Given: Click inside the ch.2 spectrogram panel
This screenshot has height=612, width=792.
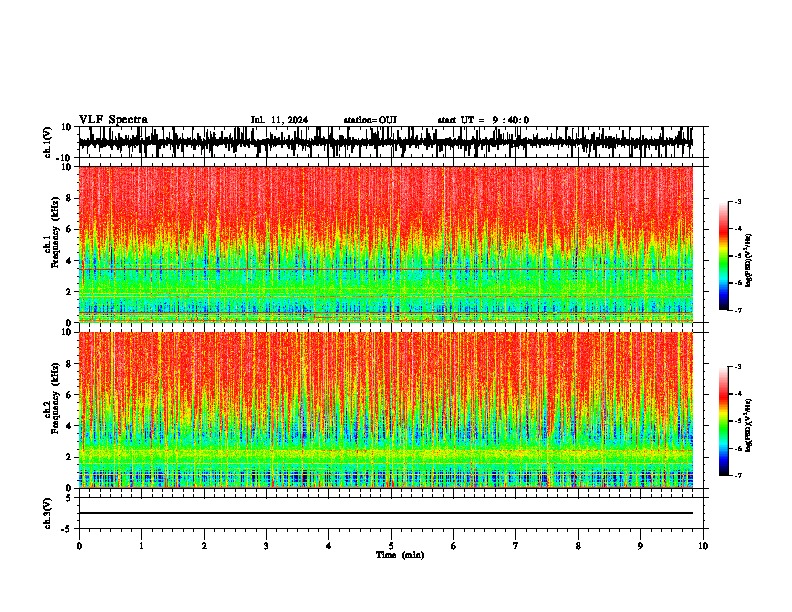Looking at the screenshot, I should pos(385,410).
